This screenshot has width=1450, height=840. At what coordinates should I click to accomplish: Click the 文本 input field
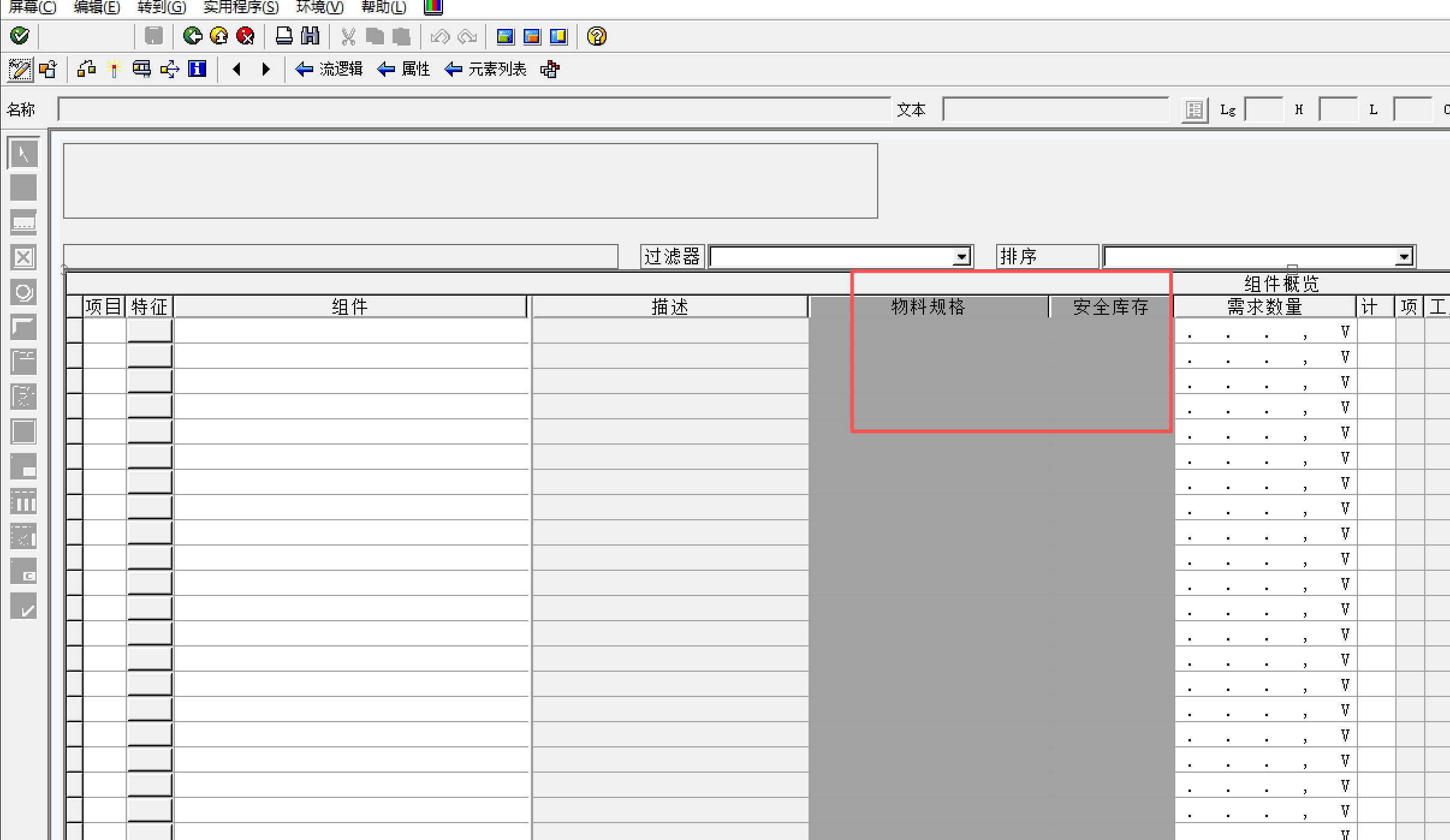click(1056, 109)
